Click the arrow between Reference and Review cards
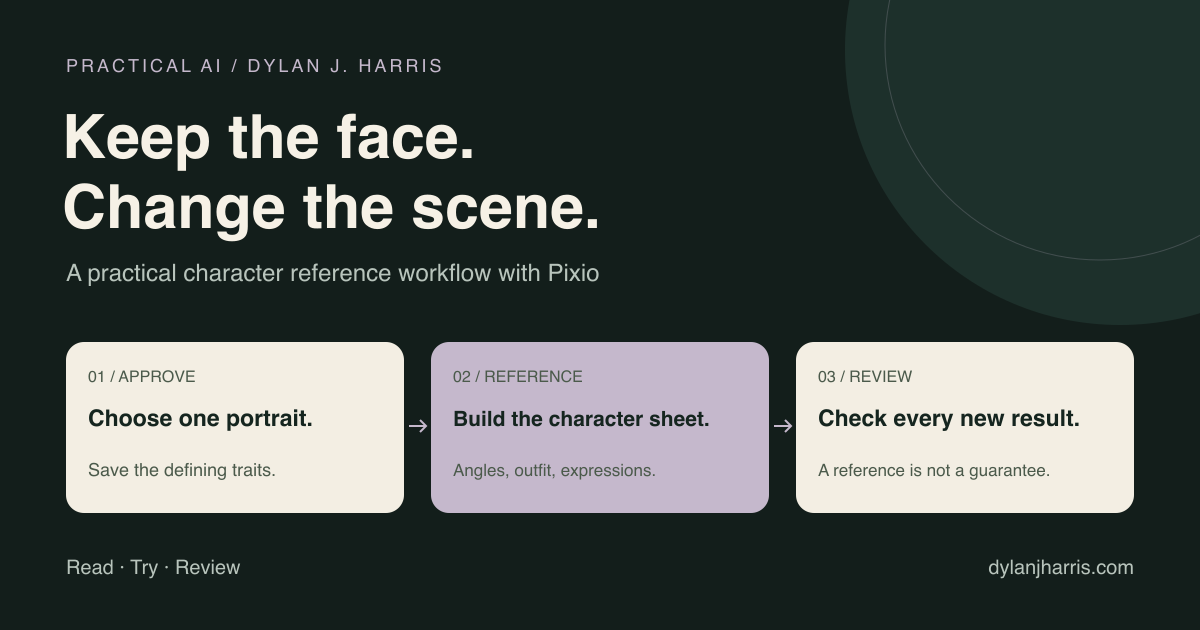The width and height of the screenshot is (1200, 630). (783, 426)
